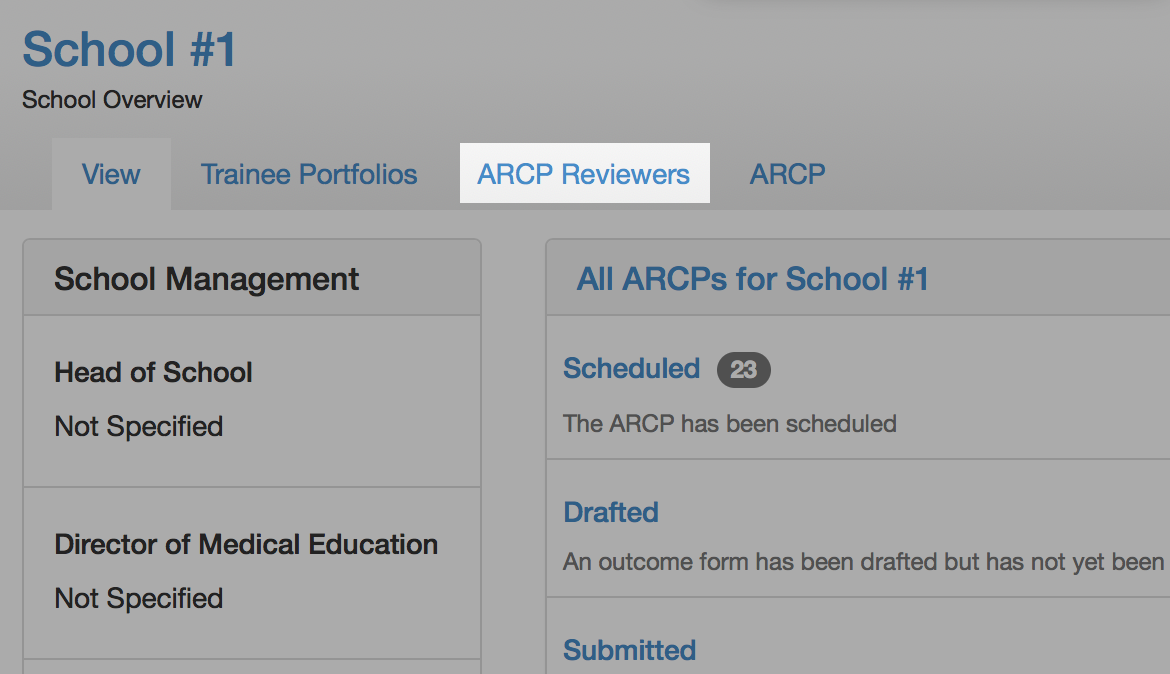This screenshot has height=674, width=1170.
Task: Open the ARCP Reviewers tab
Action: click(x=584, y=174)
